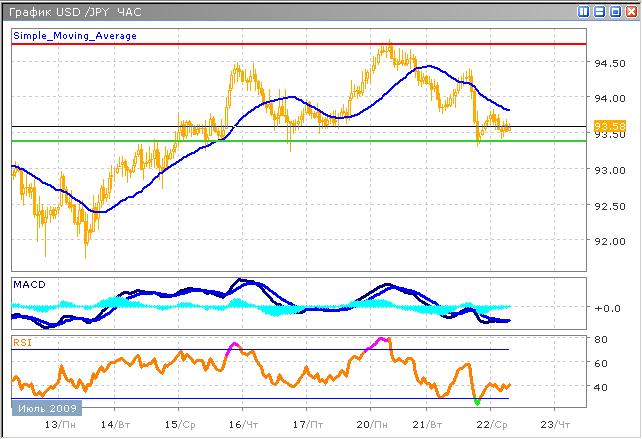This screenshot has width=642, height=439.
Task: Click the Simple_Moving_Average indicator label
Action: tap(75, 35)
